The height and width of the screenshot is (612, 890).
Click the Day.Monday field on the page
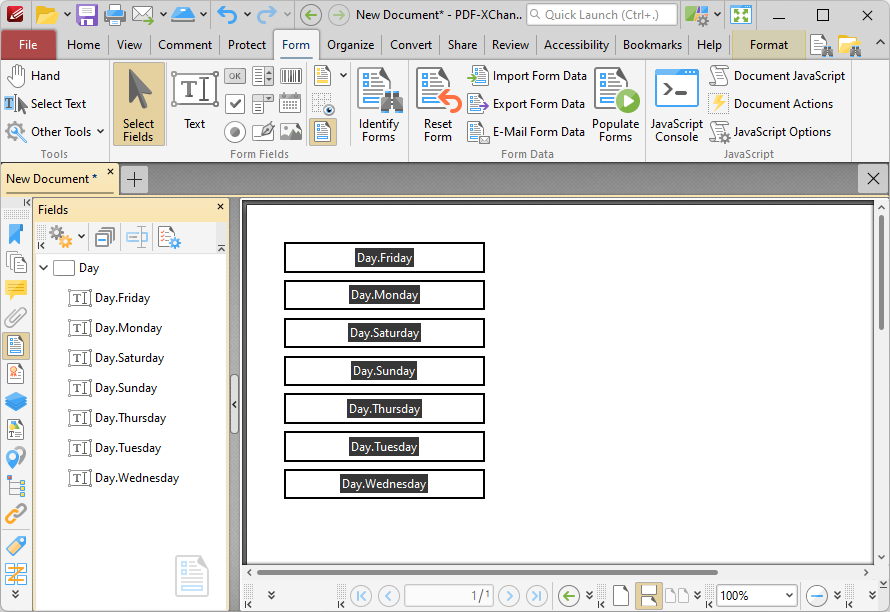[384, 295]
